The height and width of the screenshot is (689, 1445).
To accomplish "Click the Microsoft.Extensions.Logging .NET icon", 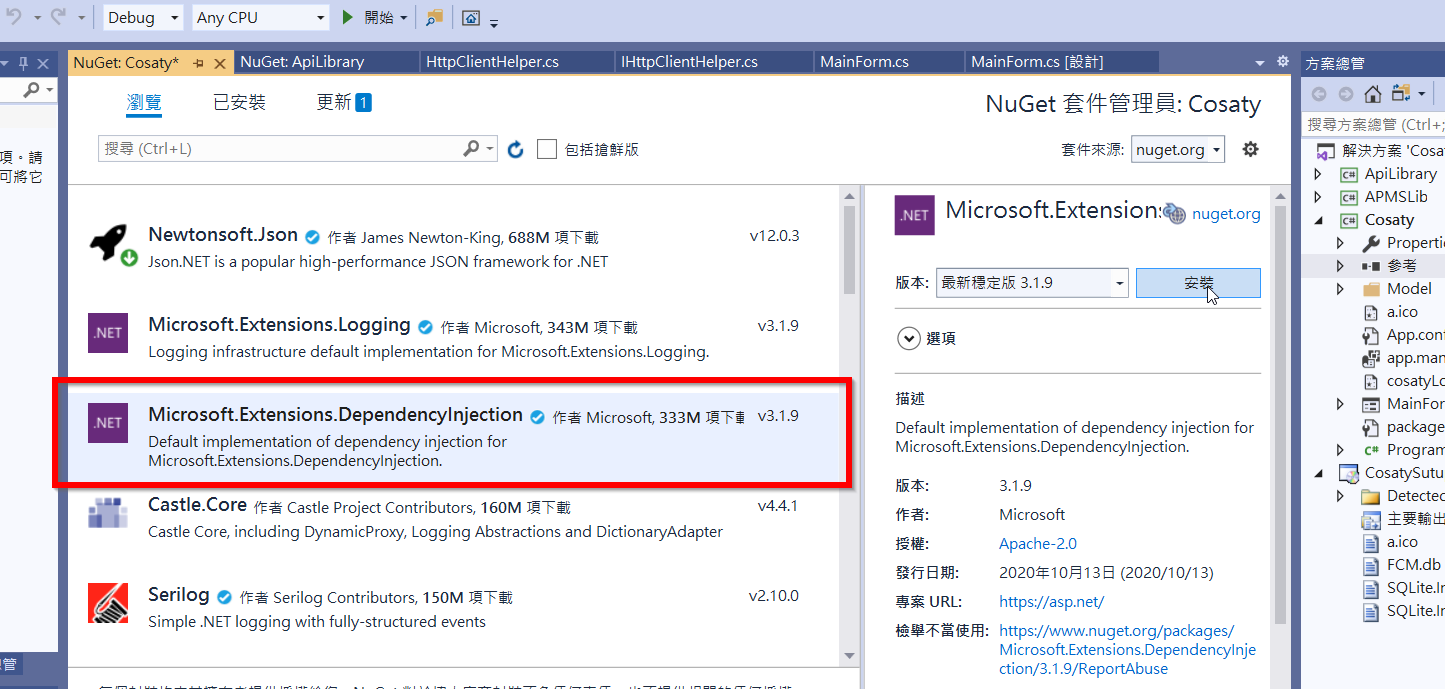I will (108, 333).
